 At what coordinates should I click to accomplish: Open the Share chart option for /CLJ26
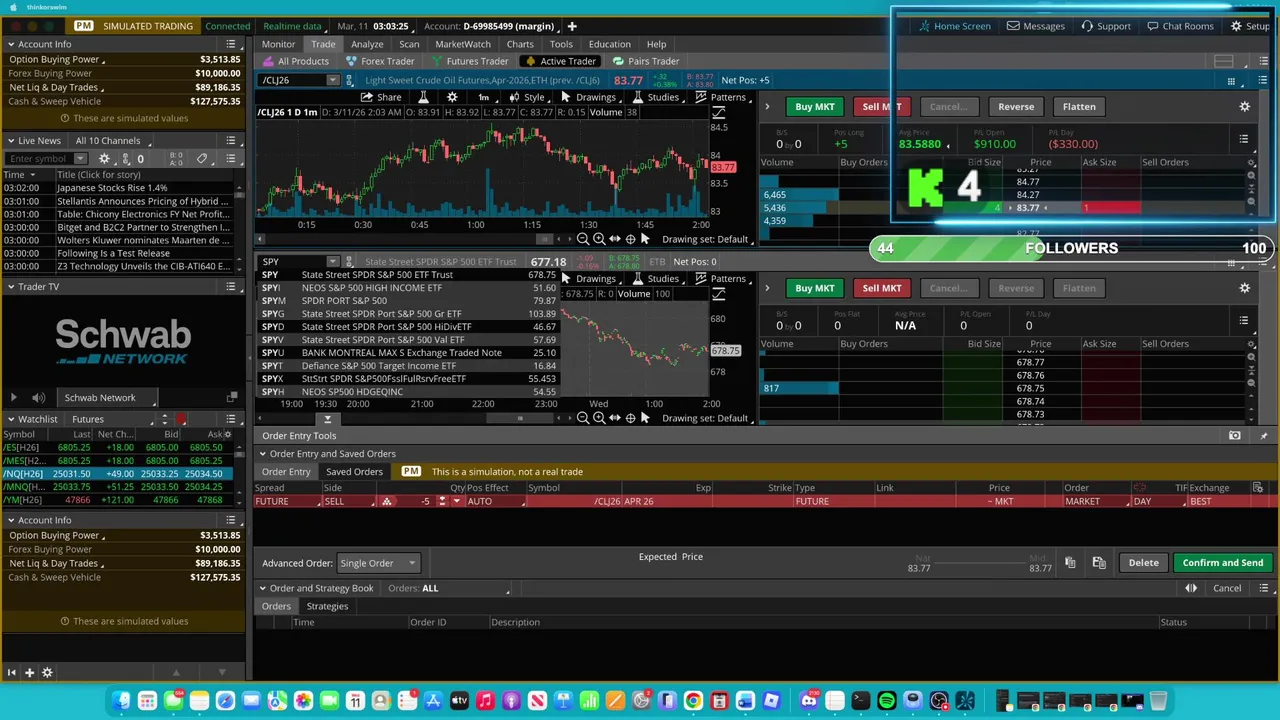pyautogui.click(x=381, y=97)
